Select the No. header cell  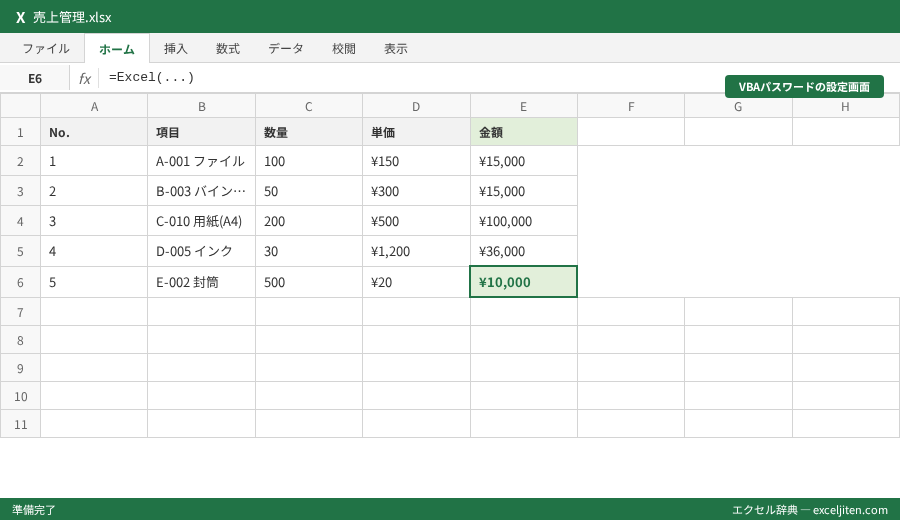point(94,133)
